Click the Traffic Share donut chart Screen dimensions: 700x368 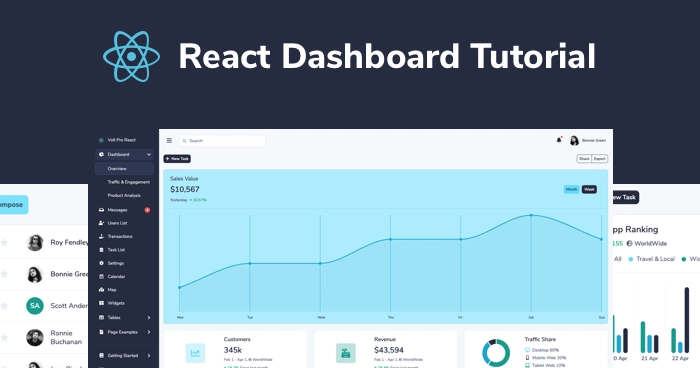click(x=496, y=353)
